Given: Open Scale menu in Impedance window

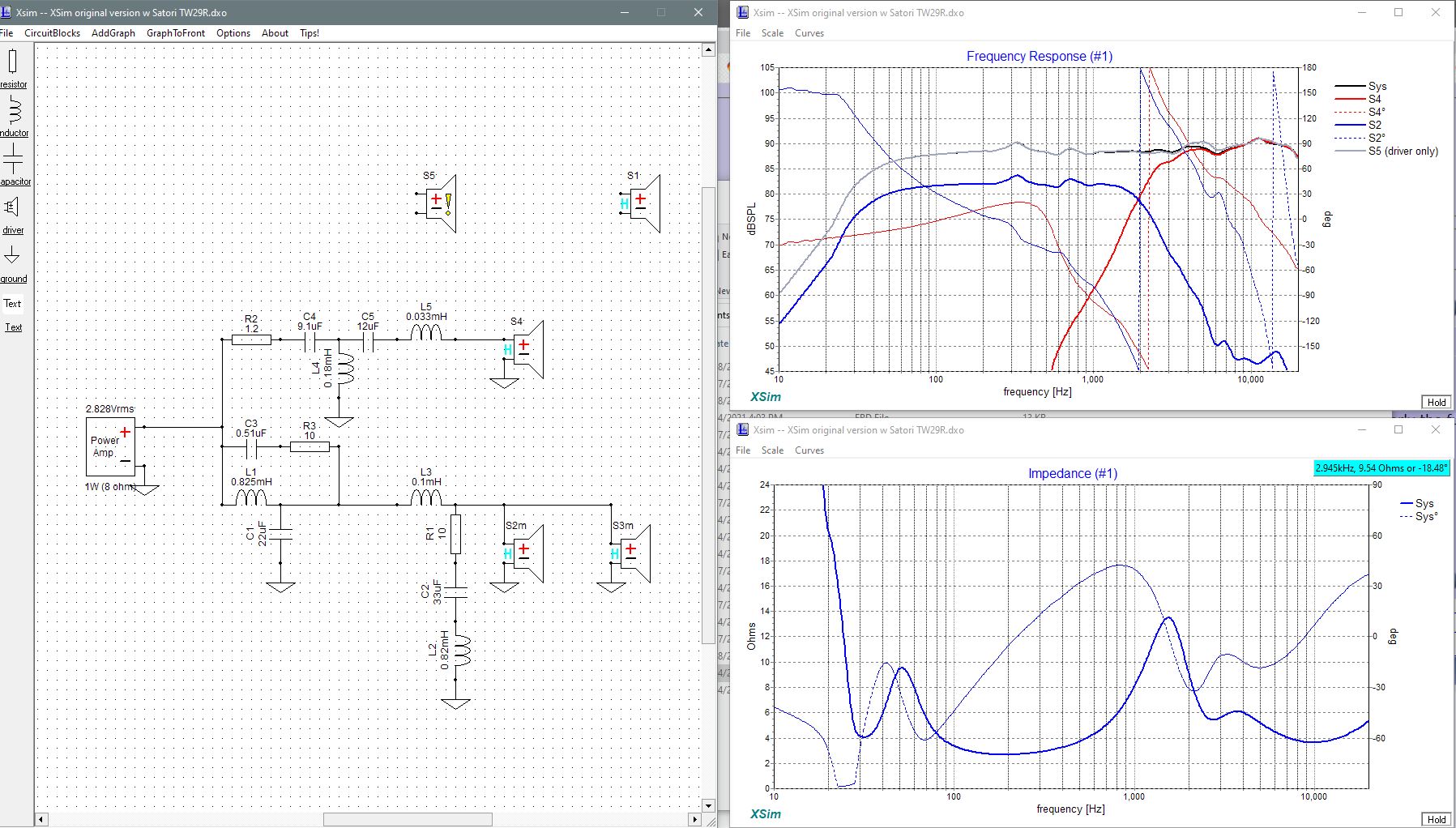Looking at the screenshot, I should [773, 450].
